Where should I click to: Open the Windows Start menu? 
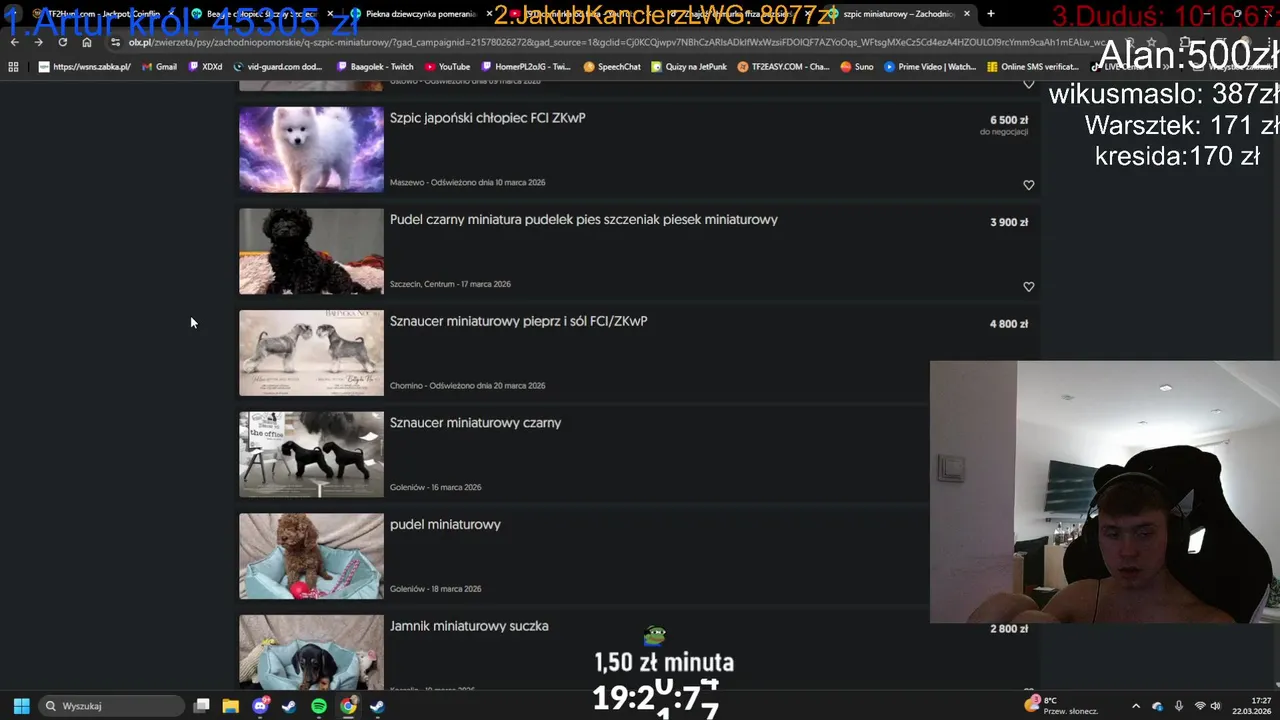tap(21, 706)
